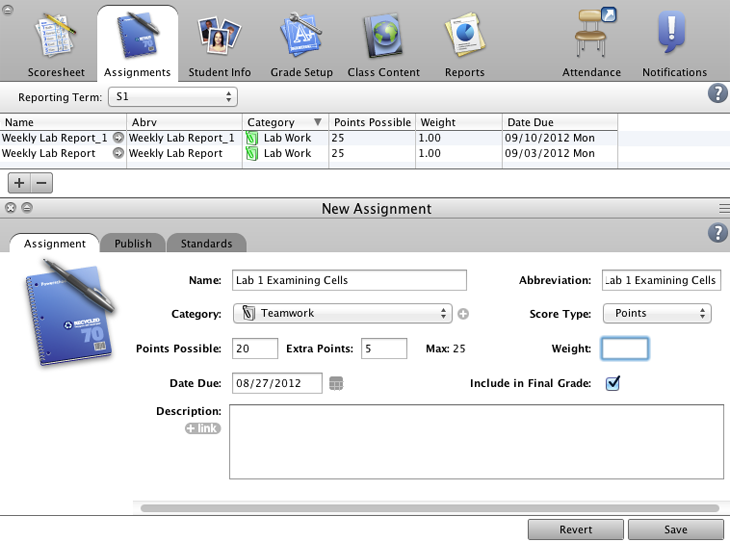Open the Reports section
Viewport: 730px width, 542px height.
pyautogui.click(x=464, y=45)
